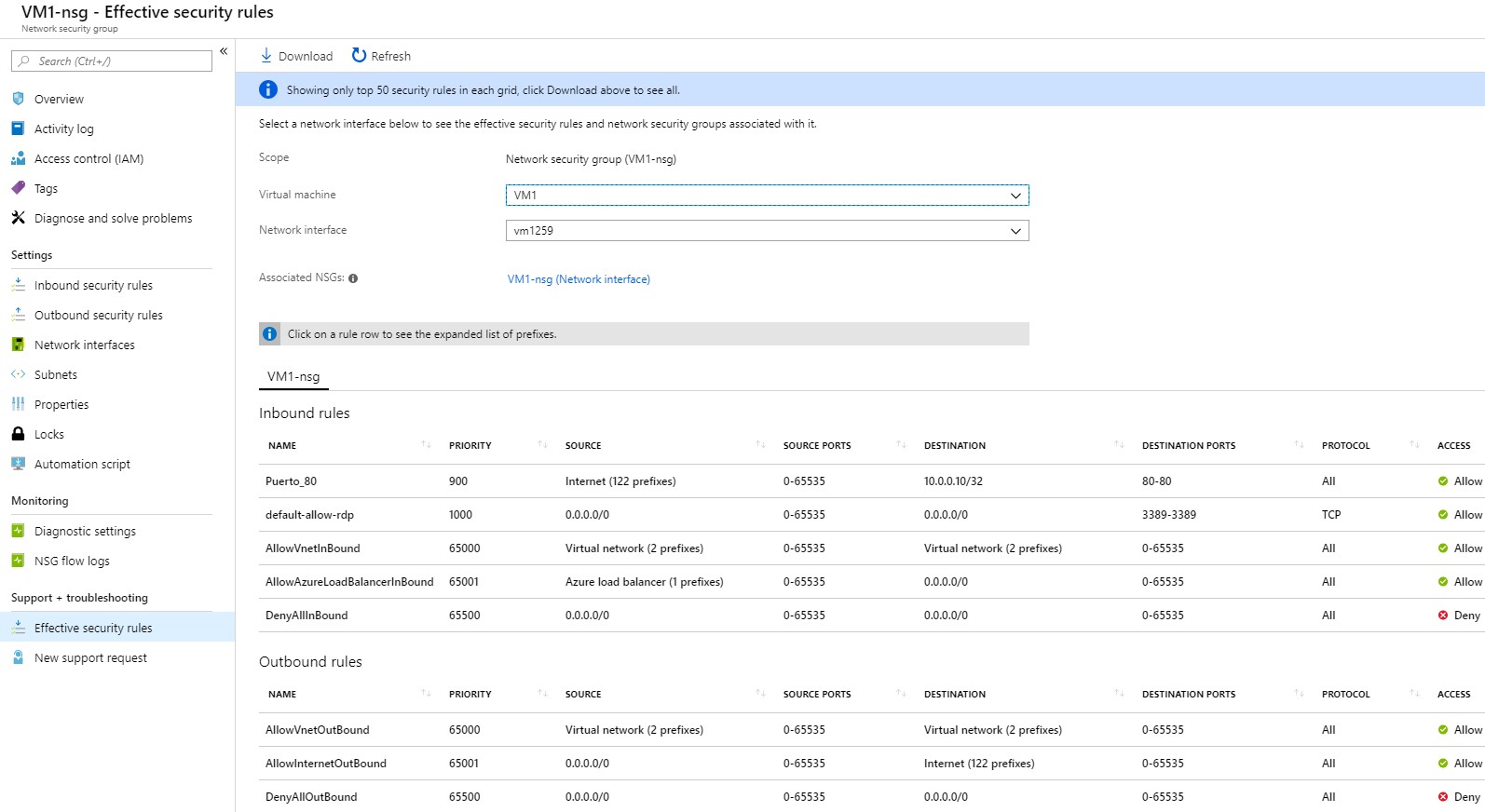The width and height of the screenshot is (1485, 812).
Task: Open VM1-nsg (Network interface) link
Action: (x=579, y=279)
